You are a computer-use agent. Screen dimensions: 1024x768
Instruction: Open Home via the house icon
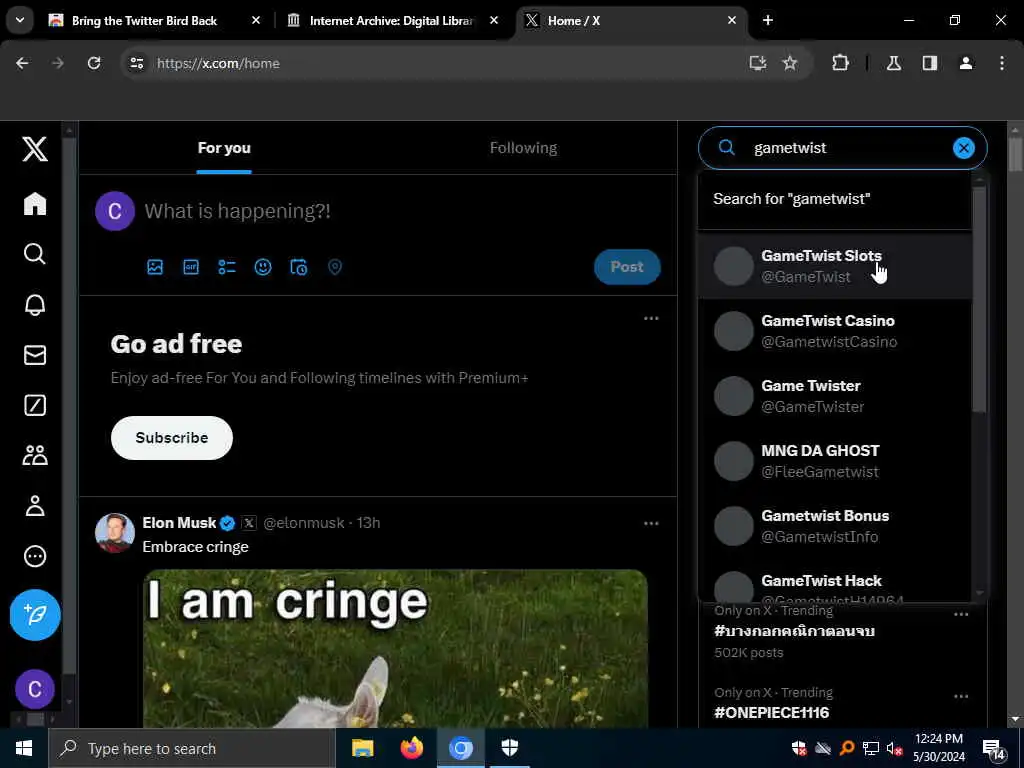(x=35, y=204)
